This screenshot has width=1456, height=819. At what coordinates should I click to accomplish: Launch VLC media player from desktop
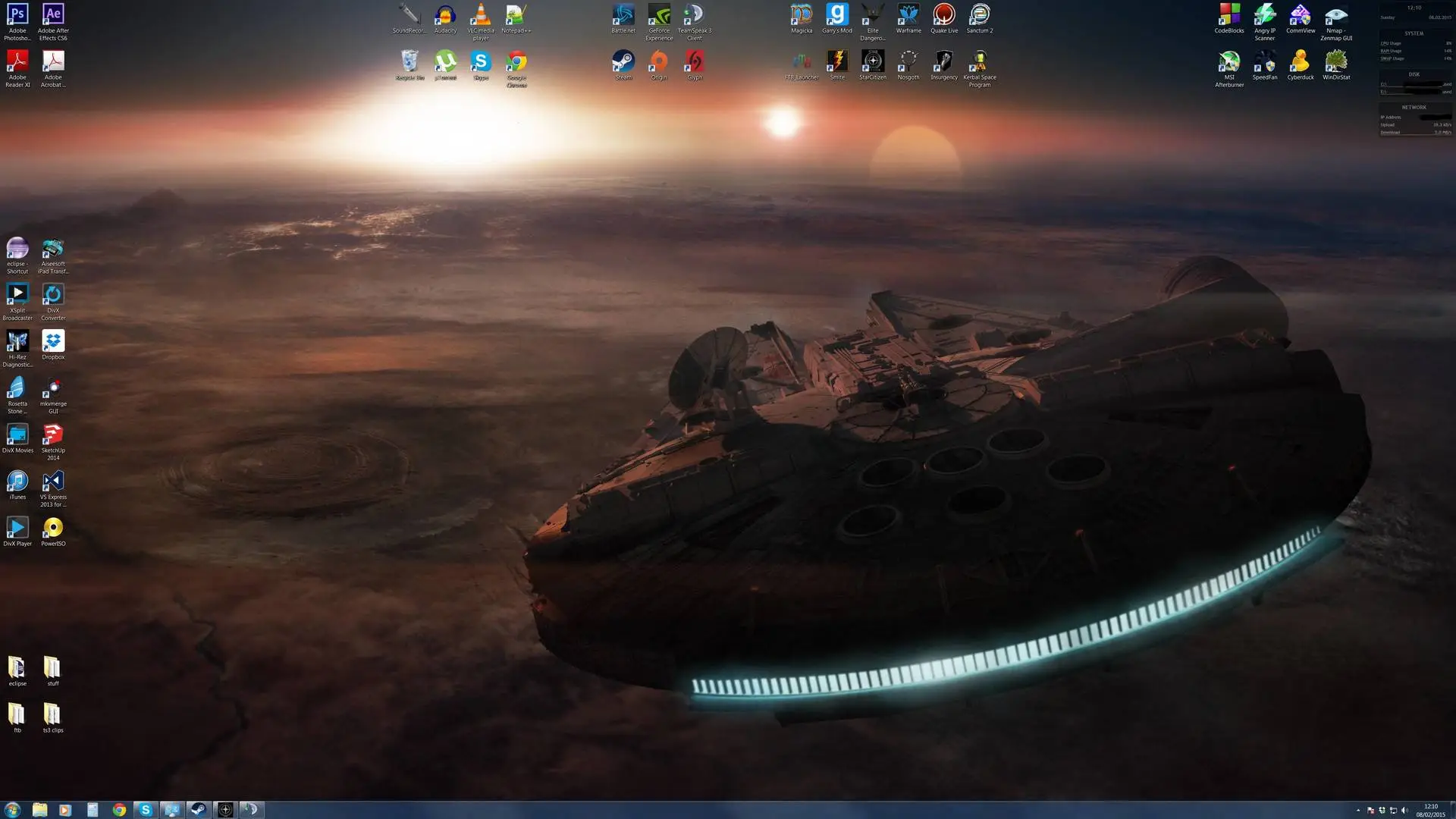pyautogui.click(x=481, y=22)
